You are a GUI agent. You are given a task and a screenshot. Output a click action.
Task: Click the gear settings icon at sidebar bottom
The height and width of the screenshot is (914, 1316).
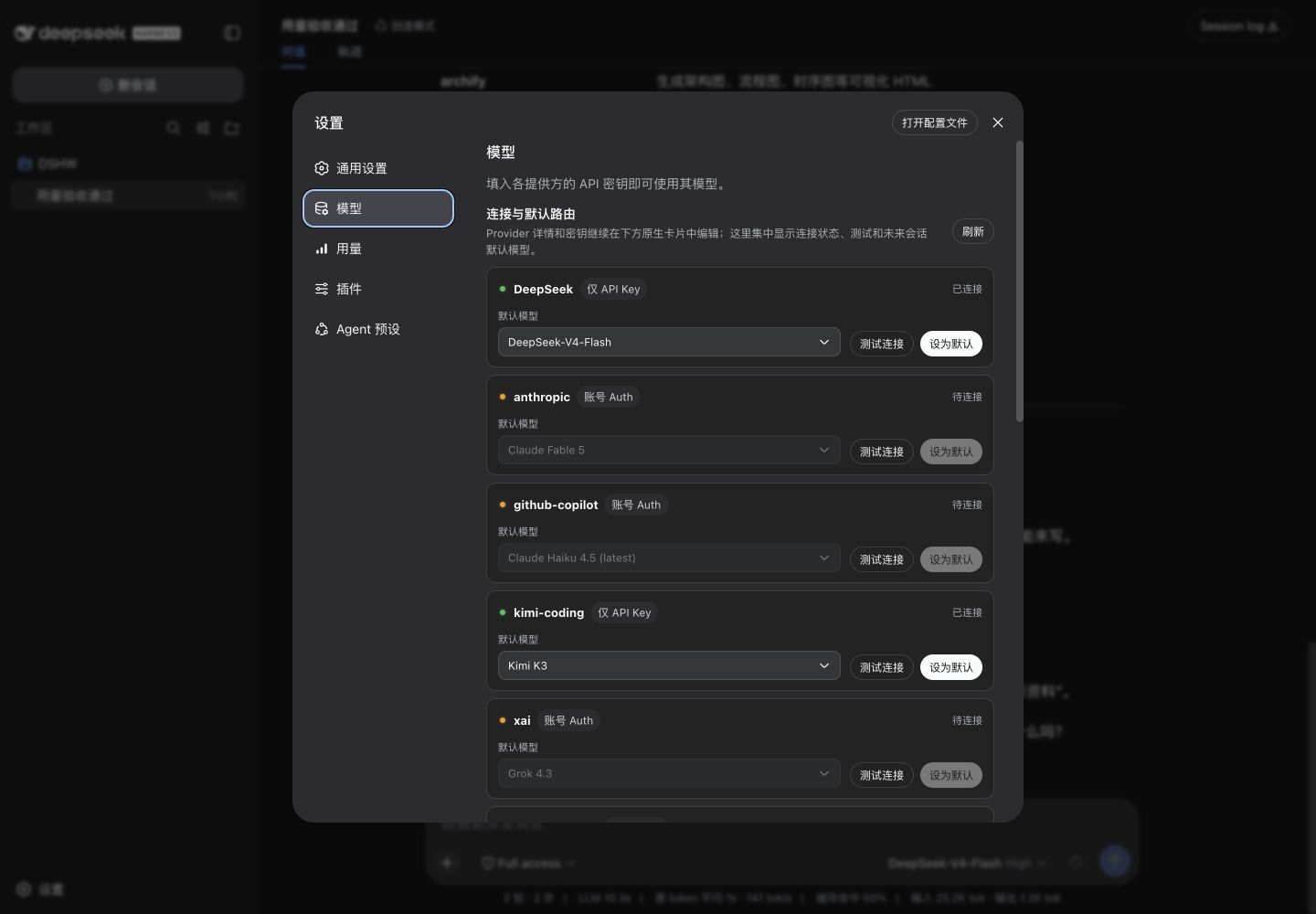24,889
